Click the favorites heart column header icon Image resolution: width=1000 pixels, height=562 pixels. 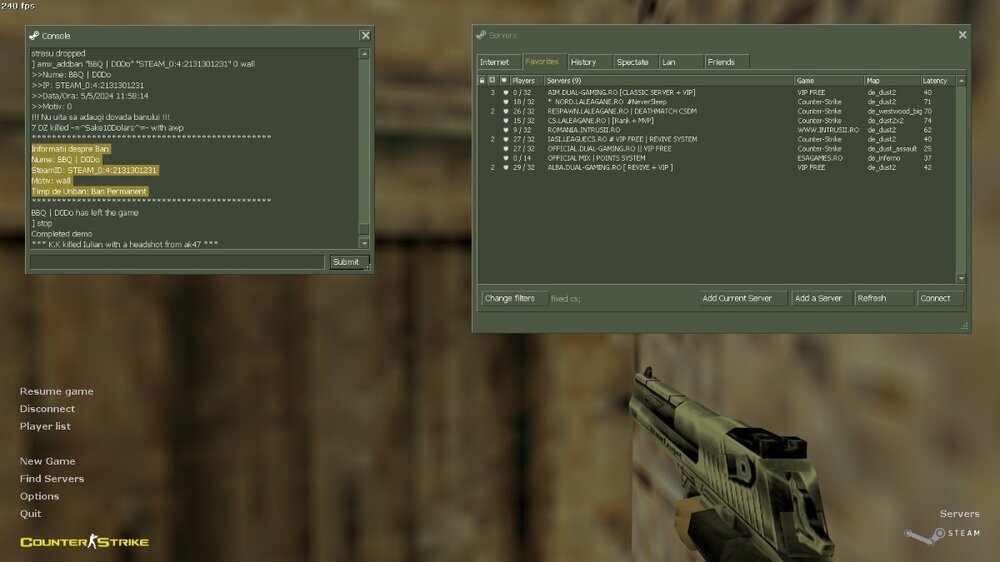[x=504, y=80]
